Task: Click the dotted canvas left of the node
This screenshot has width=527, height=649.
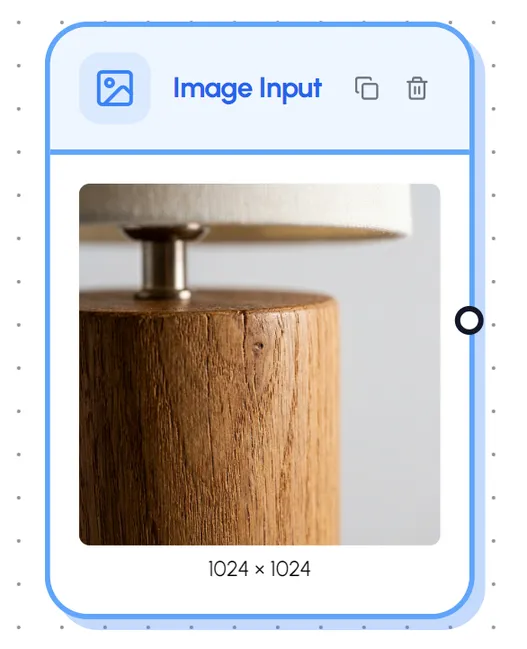Action: point(23,323)
